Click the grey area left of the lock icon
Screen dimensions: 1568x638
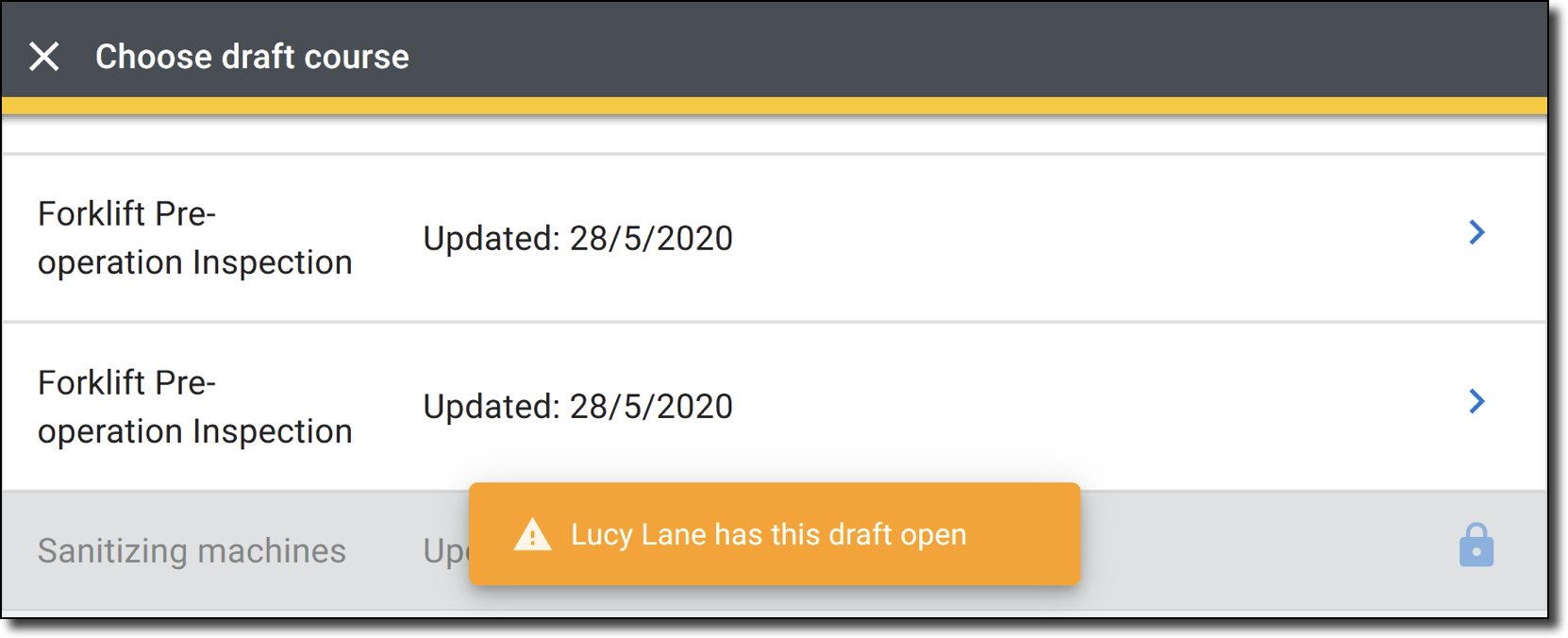pyautogui.click(x=1264, y=550)
